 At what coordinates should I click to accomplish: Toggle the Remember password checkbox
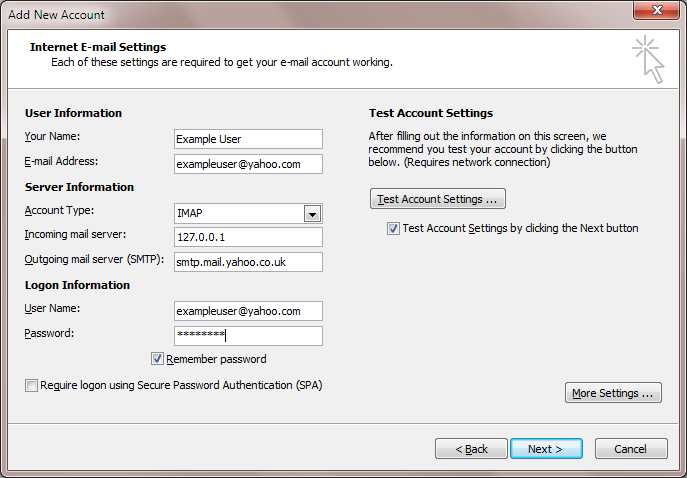pos(157,359)
